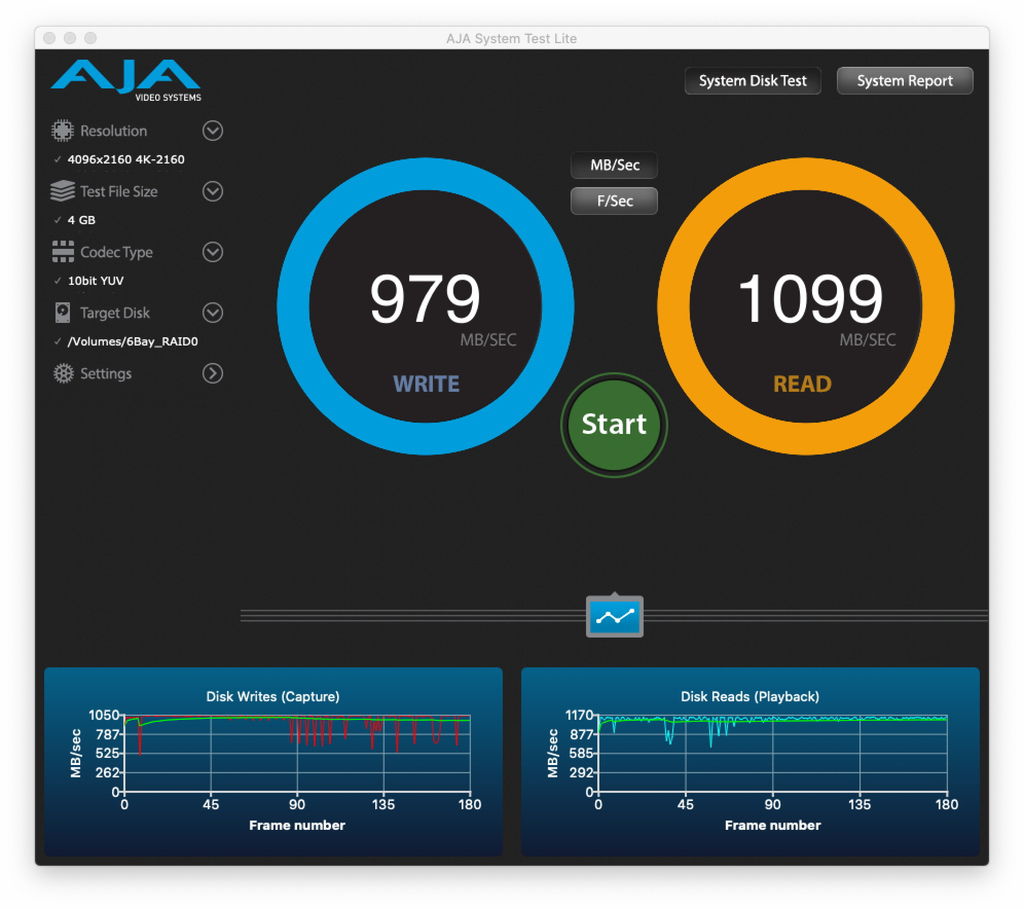Image resolution: width=1024 pixels, height=909 pixels.
Task: Open Settings with its right arrow
Action: [x=212, y=374]
